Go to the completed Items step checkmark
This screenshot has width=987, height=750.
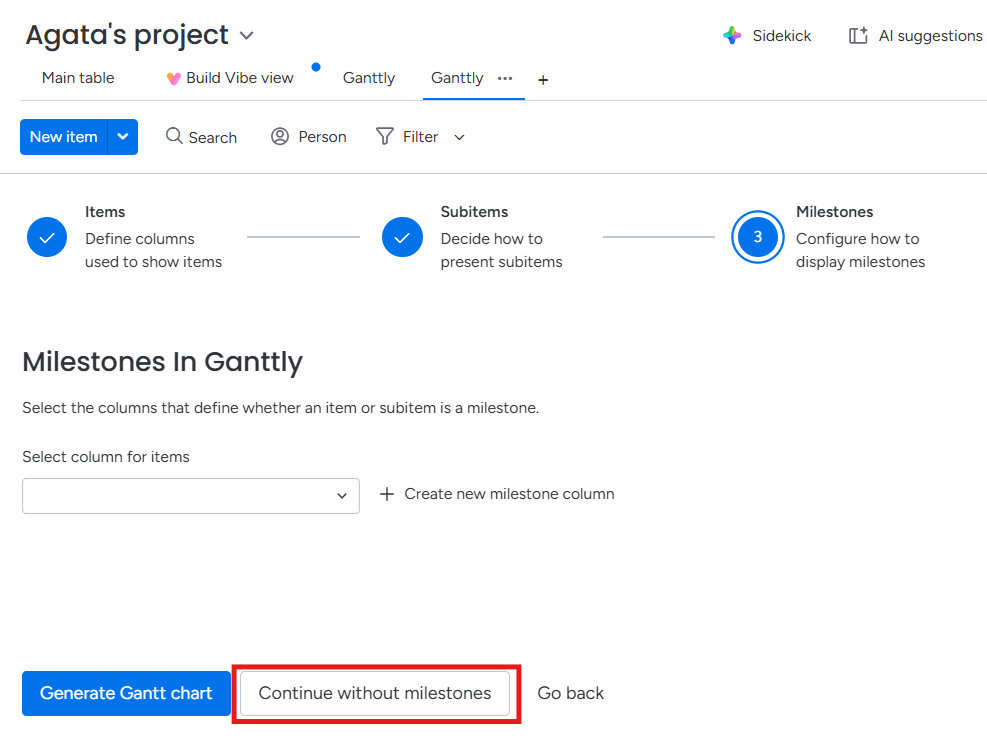pos(47,237)
